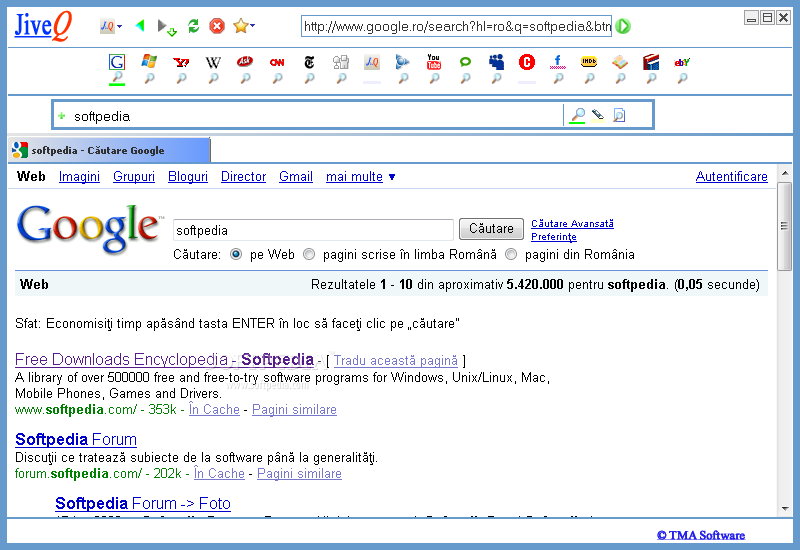Open the Director tab
The width and height of the screenshot is (800, 550).
[x=243, y=177]
